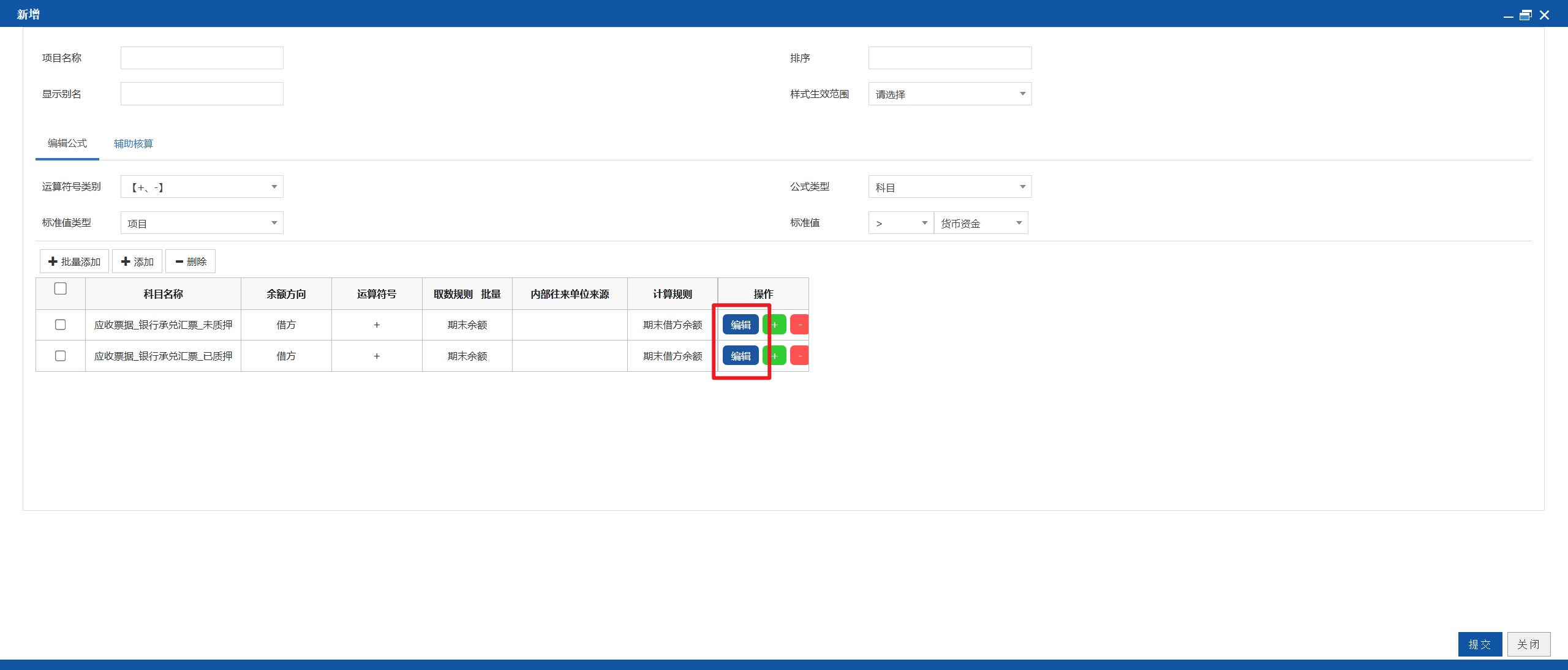Open 样式生效范围 dropdown

pyautogui.click(x=950, y=94)
